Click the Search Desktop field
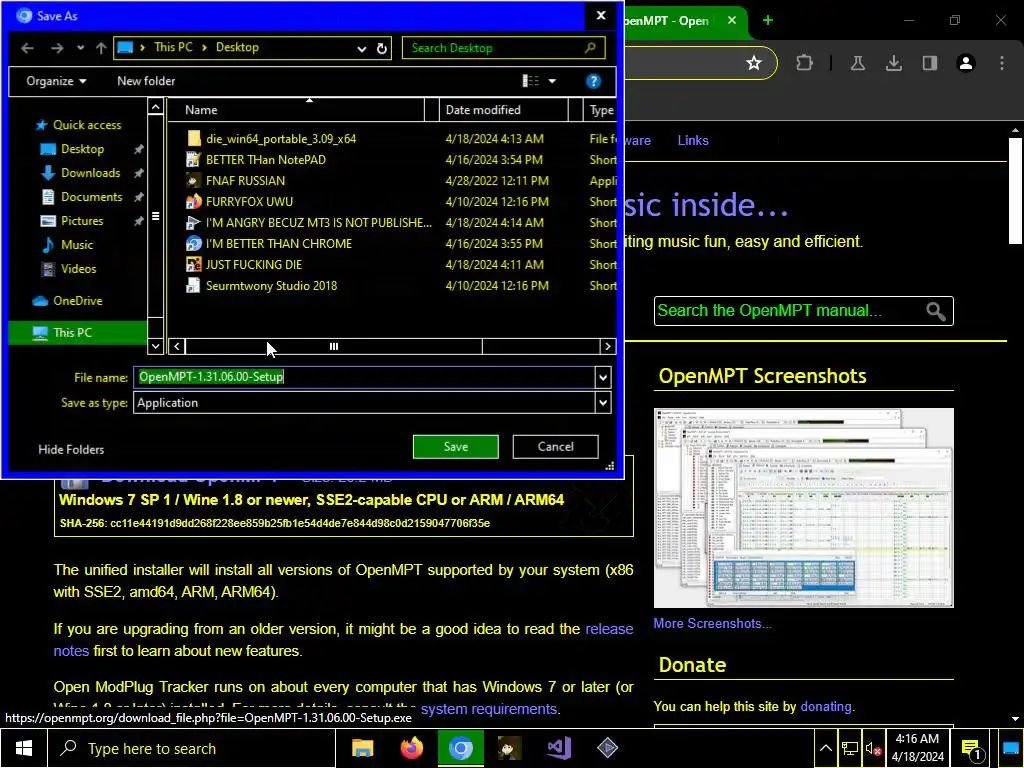Screen dimensions: 1024x768 (x=503, y=48)
